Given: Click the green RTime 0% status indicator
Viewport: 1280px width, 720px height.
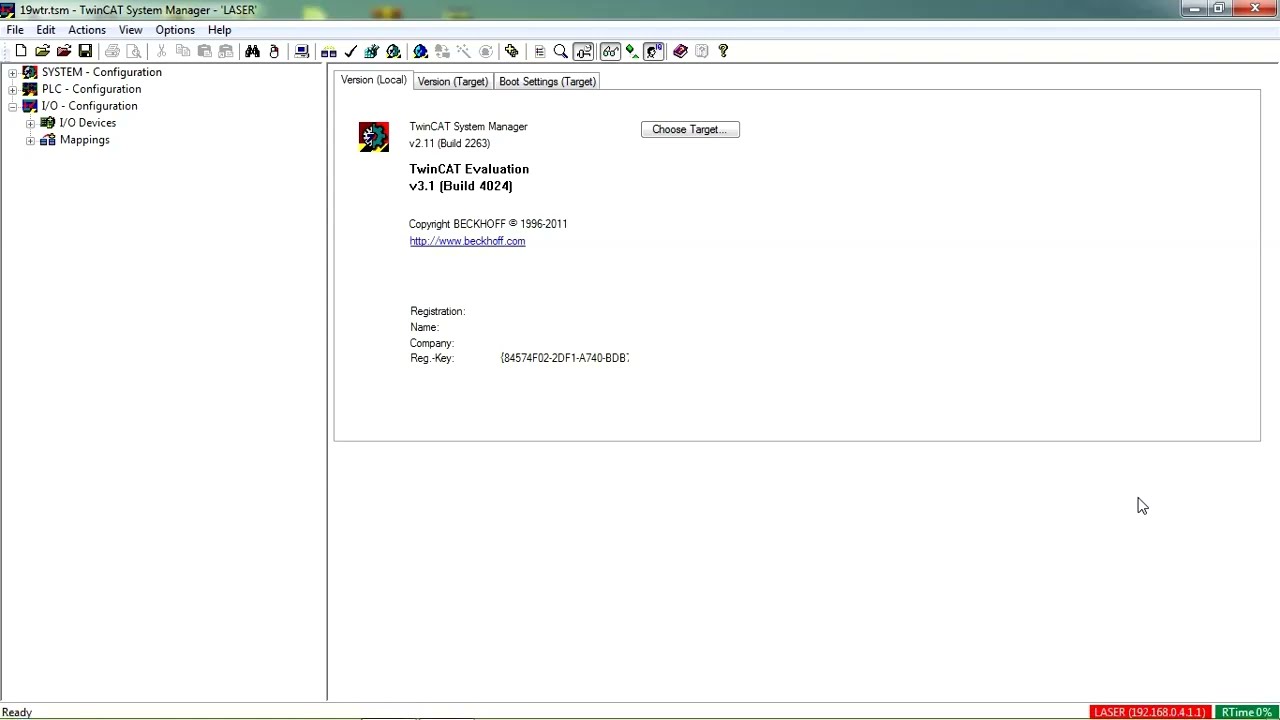Looking at the screenshot, I should [x=1246, y=712].
